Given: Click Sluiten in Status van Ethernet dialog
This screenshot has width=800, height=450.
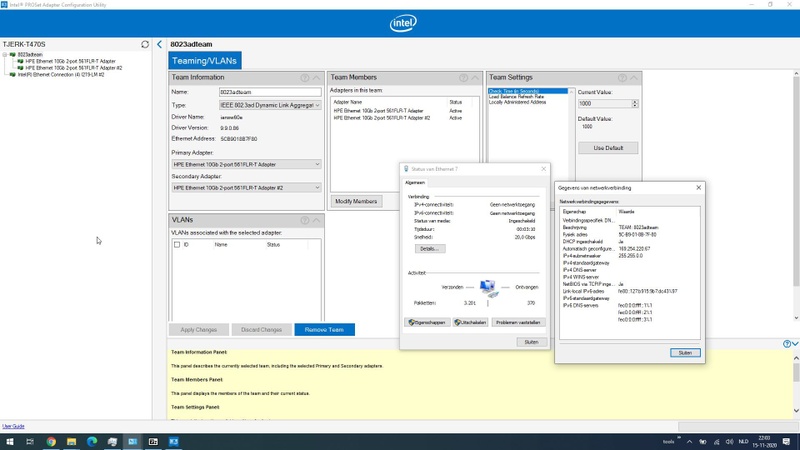Looking at the screenshot, I should (x=531, y=342).
